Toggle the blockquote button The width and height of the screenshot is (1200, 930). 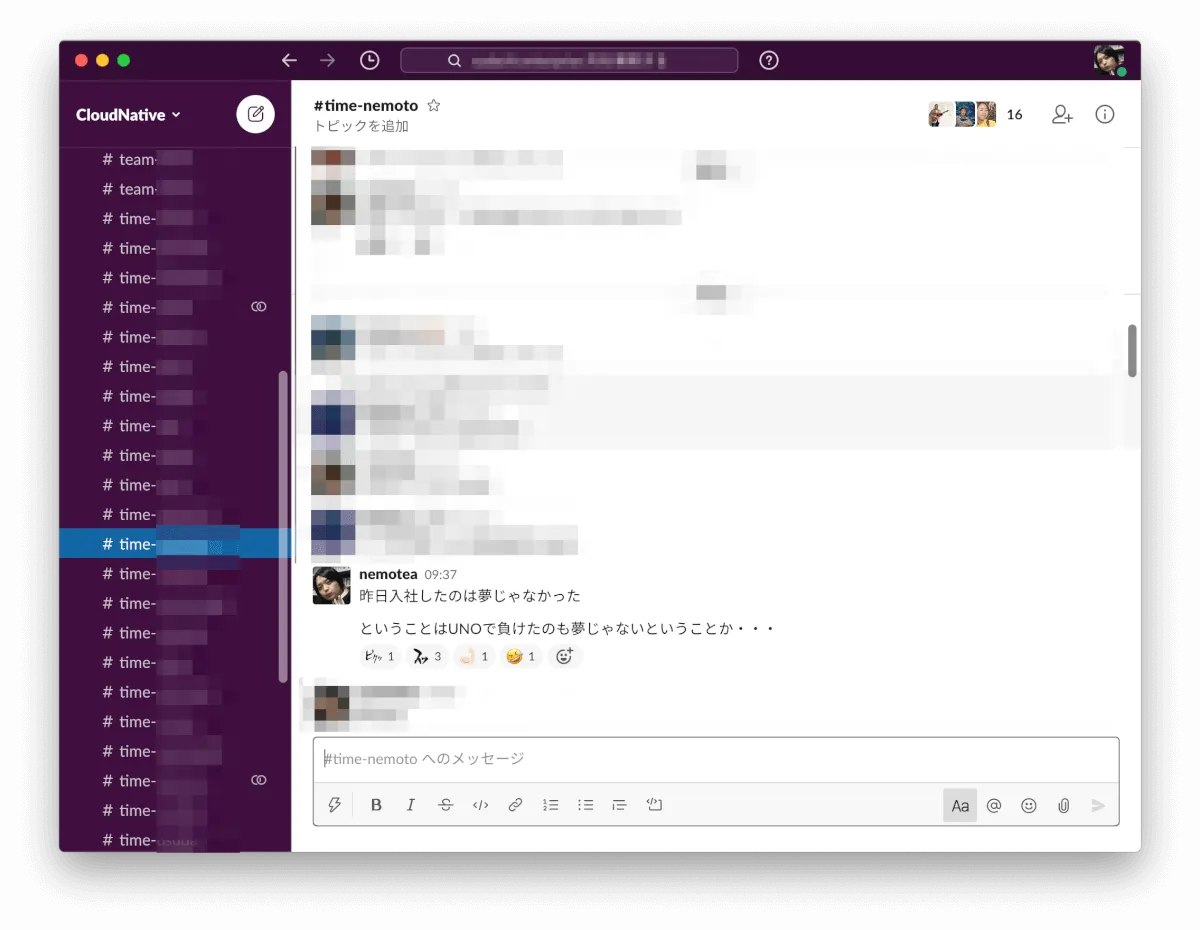[619, 805]
